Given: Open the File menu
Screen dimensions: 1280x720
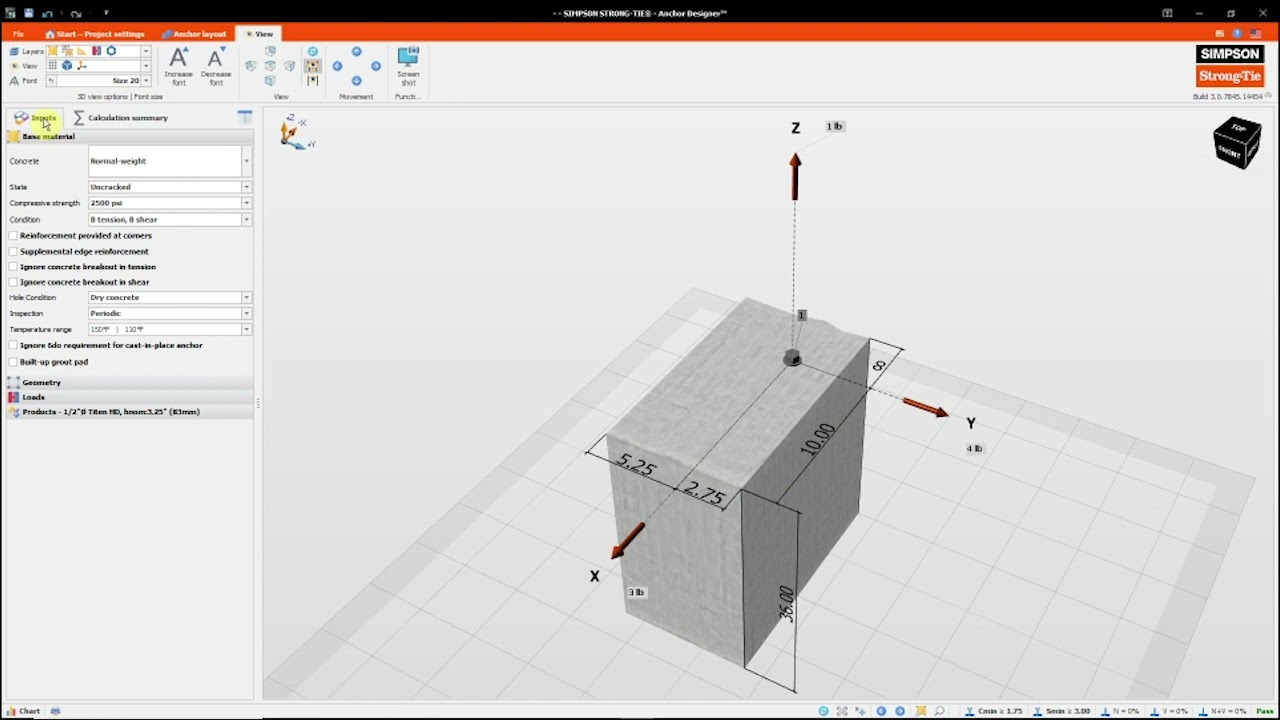Looking at the screenshot, I should click(x=18, y=34).
